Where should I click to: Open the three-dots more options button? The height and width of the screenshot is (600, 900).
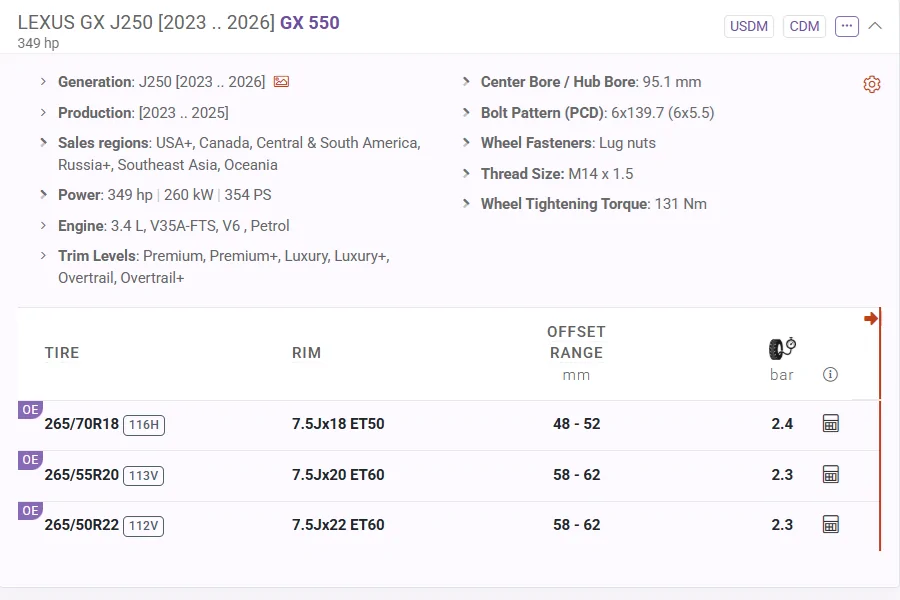pyautogui.click(x=847, y=26)
